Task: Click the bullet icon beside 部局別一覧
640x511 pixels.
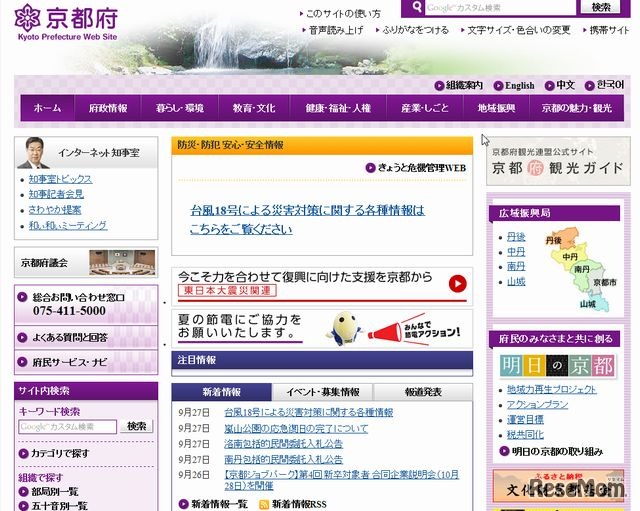Action: [x=23, y=492]
